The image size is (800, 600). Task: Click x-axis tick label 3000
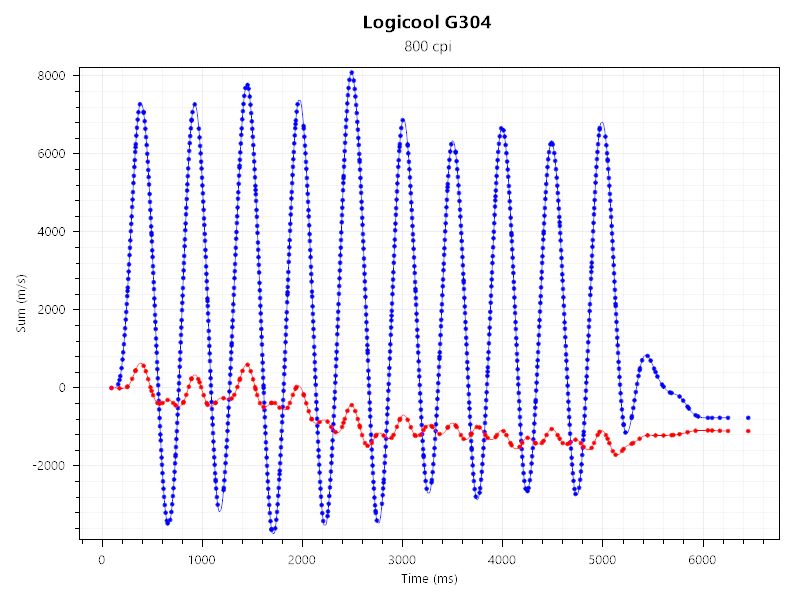(402, 560)
